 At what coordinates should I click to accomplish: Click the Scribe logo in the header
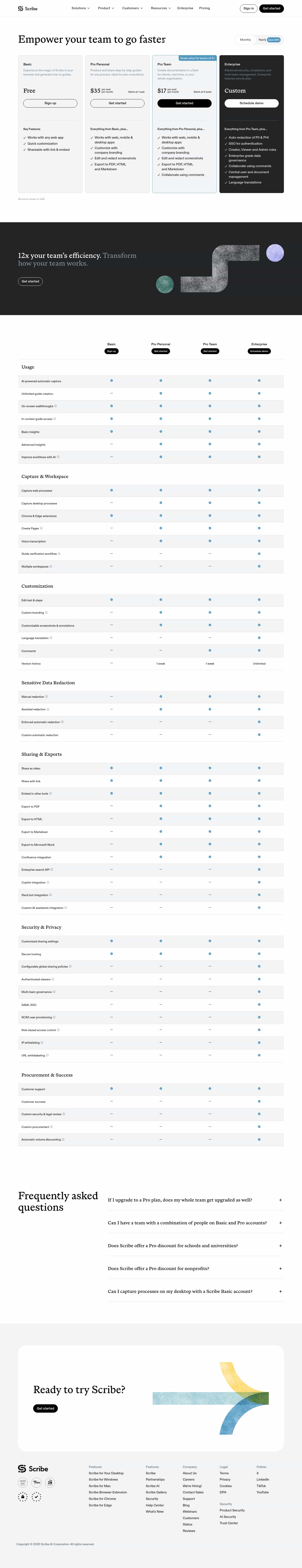tap(27, 9)
